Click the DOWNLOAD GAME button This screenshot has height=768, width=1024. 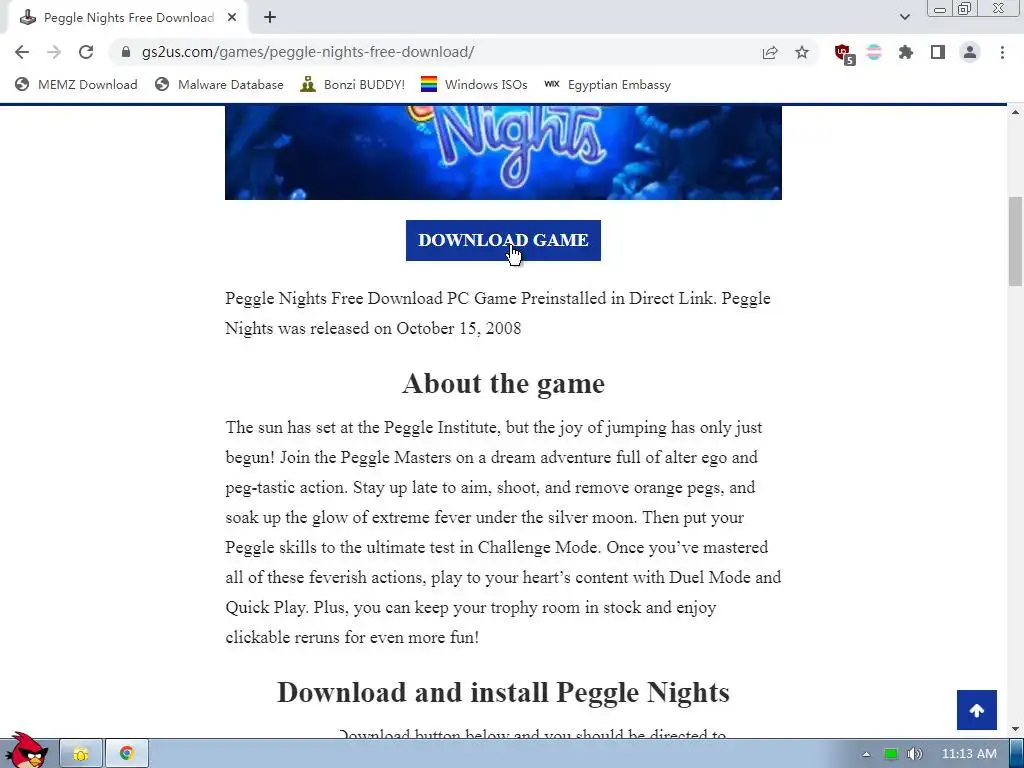coord(503,240)
